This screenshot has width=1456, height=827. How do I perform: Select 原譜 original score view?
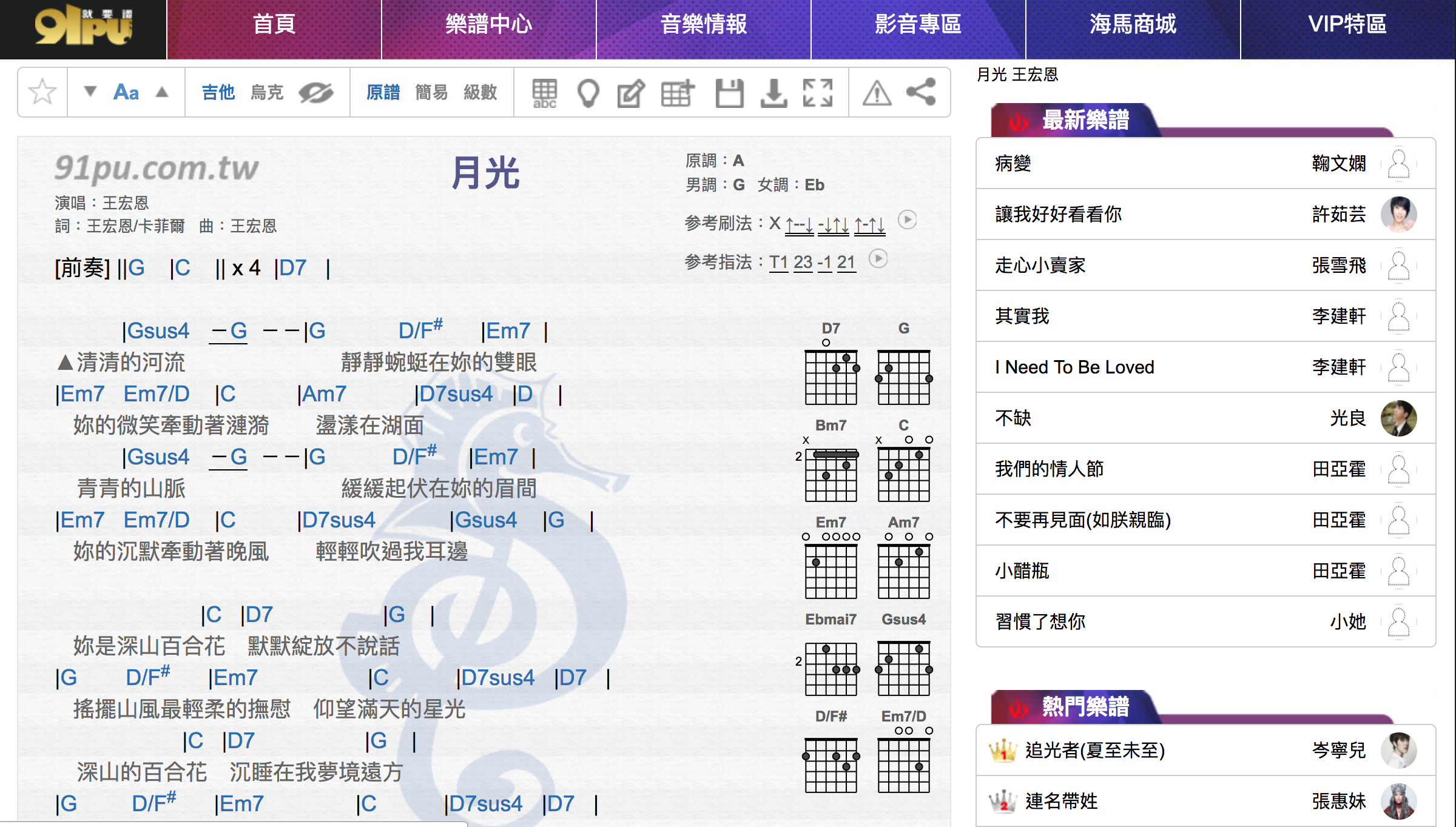(x=383, y=92)
